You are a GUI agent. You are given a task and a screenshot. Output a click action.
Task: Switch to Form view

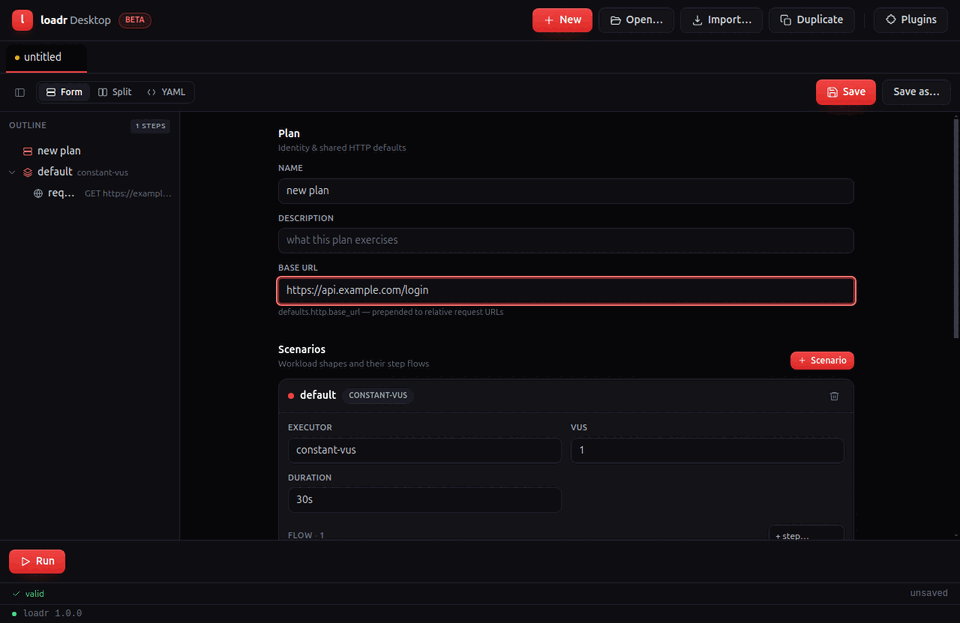coord(64,92)
